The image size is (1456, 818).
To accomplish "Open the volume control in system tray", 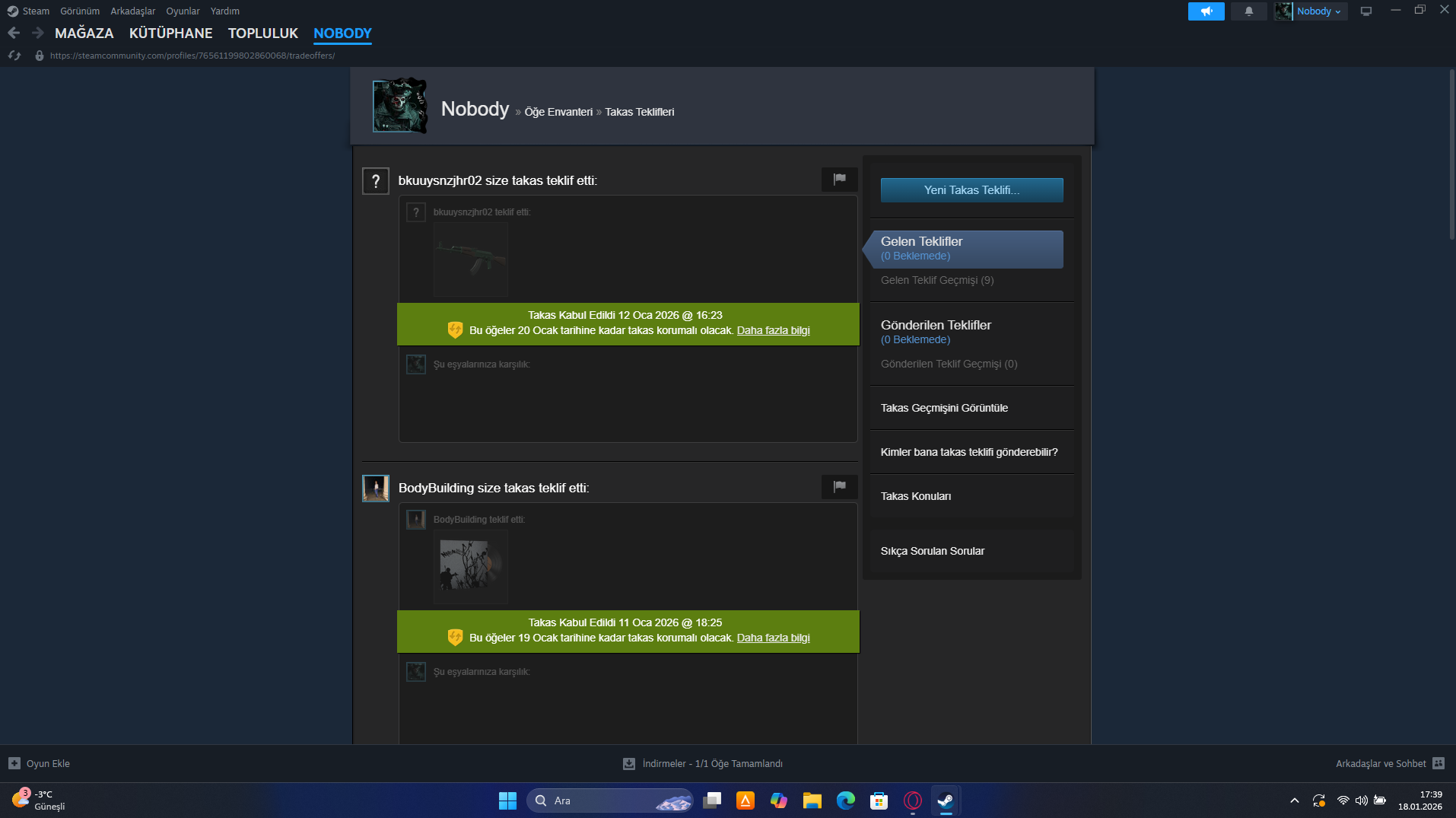I will coord(1361,800).
